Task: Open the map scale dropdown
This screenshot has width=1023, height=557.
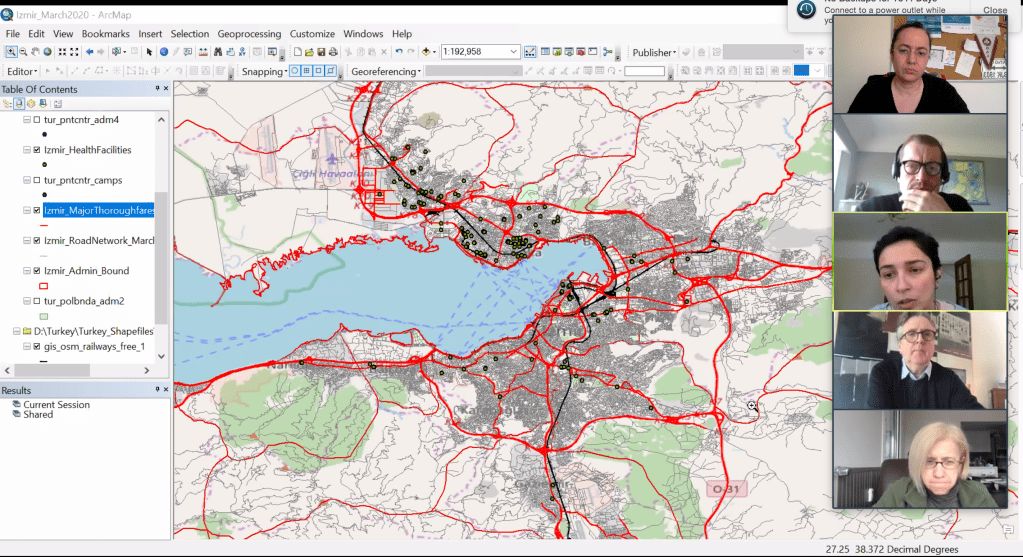Action: coord(514,52)
